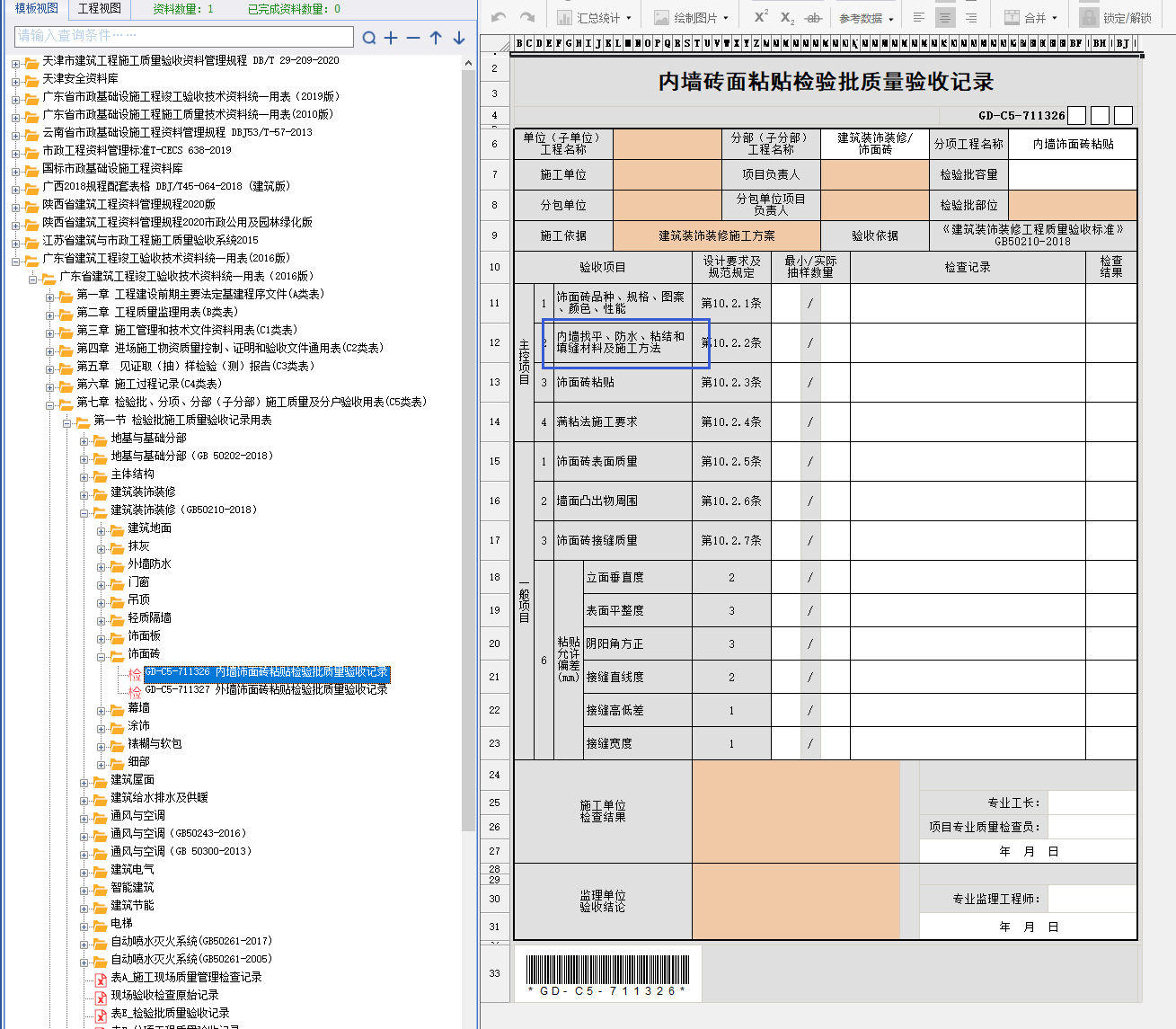
Task: Click row header 10
Action: coord(494,267)
